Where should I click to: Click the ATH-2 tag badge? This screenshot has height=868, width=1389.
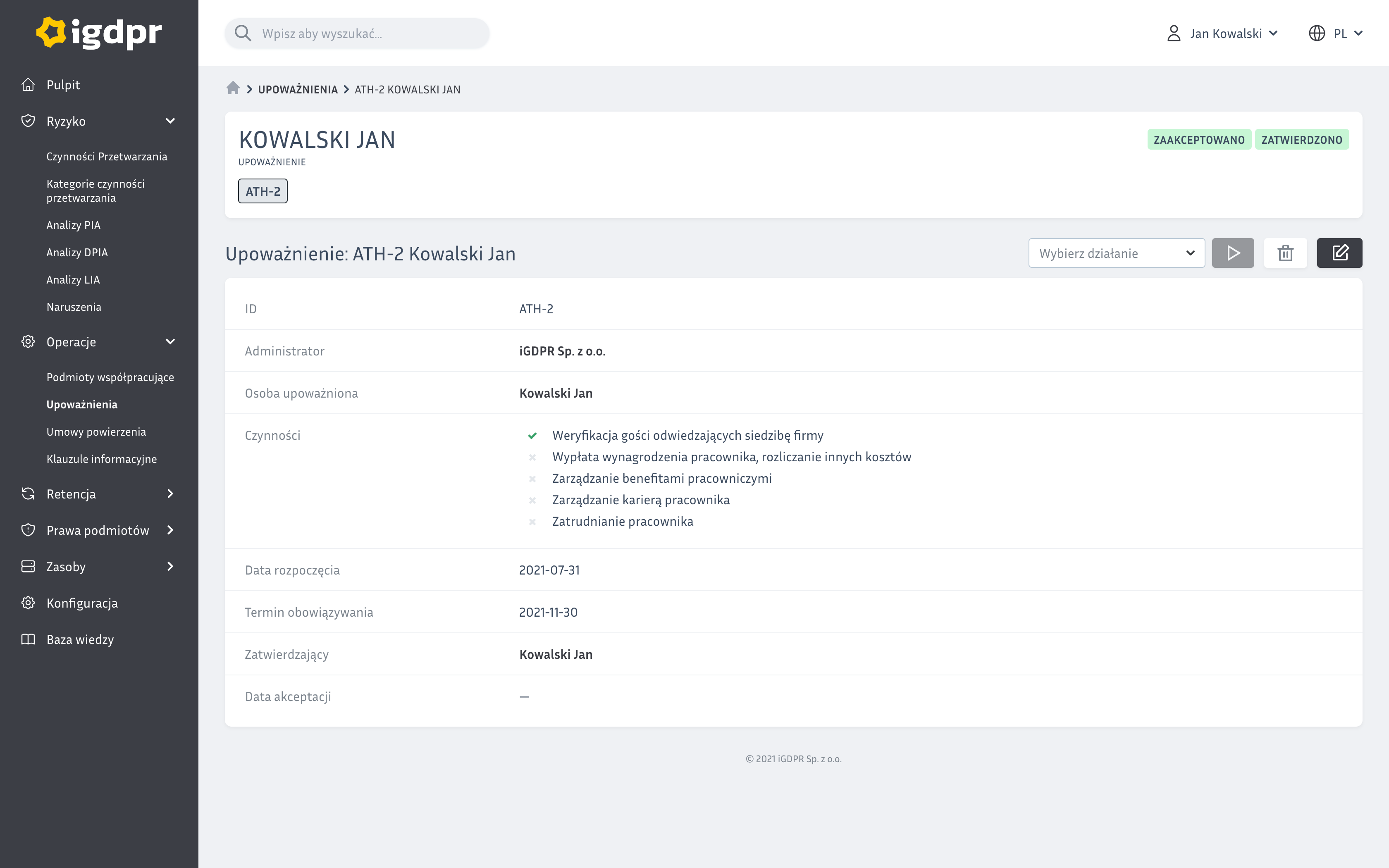point(263,191)
